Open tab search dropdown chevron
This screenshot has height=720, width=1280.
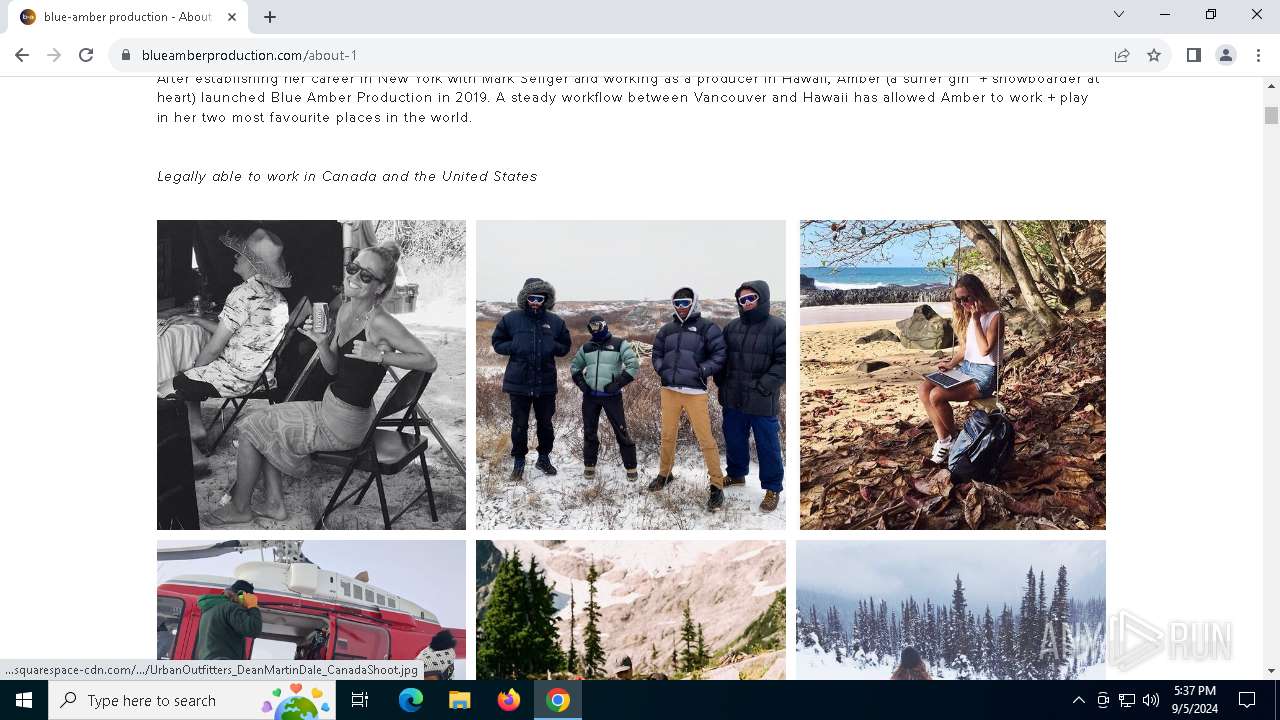tap(1119, 14)
